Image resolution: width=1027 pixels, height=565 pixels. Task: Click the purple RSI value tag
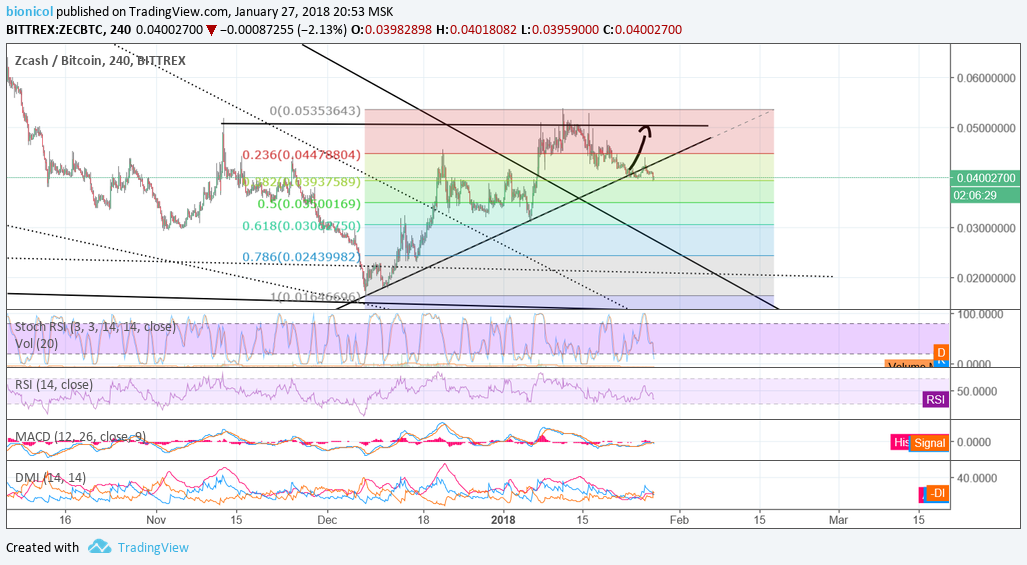pos(935,399)
